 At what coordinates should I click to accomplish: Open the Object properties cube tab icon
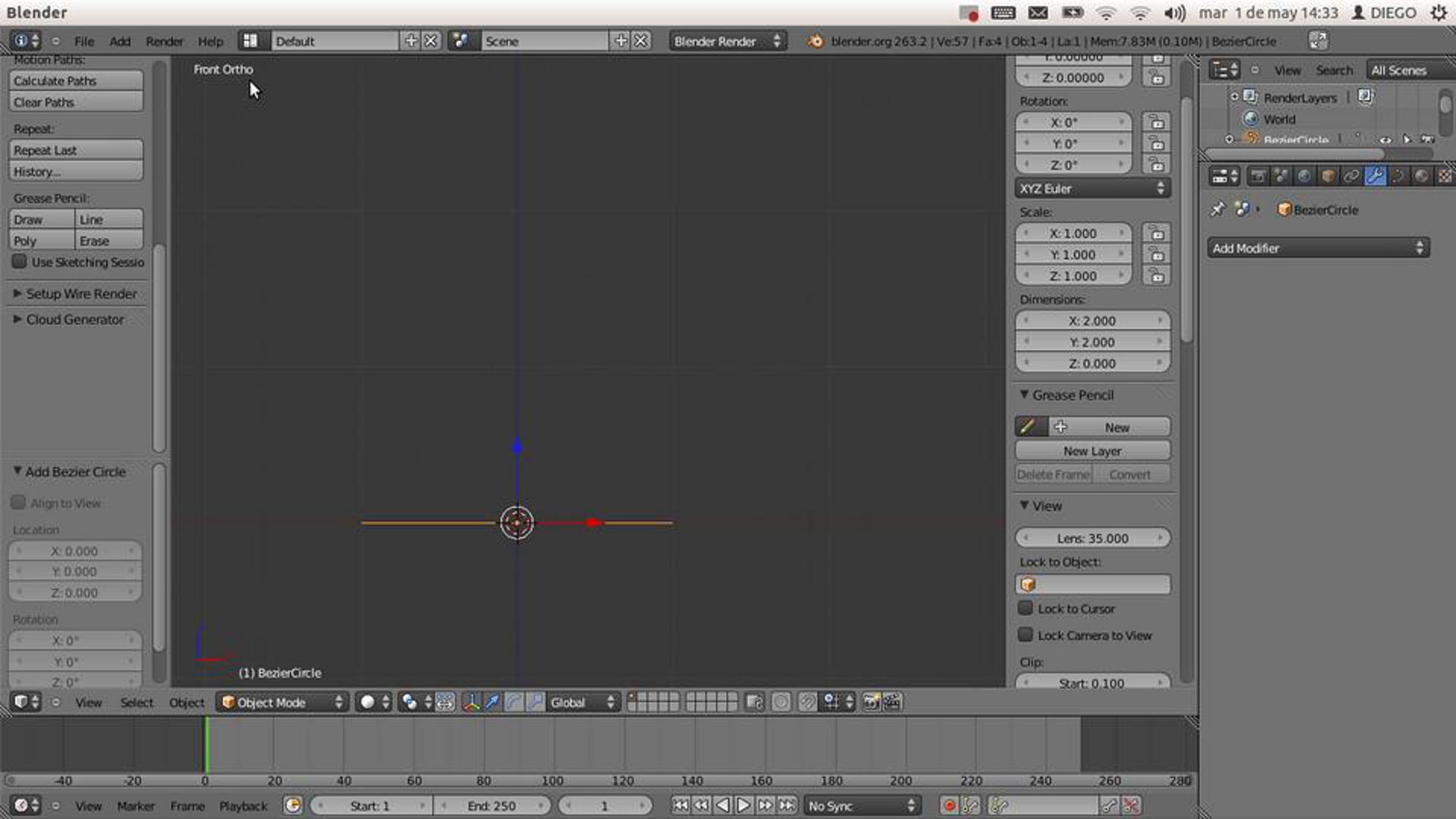pyautogui.click(x=1328, y=177)
